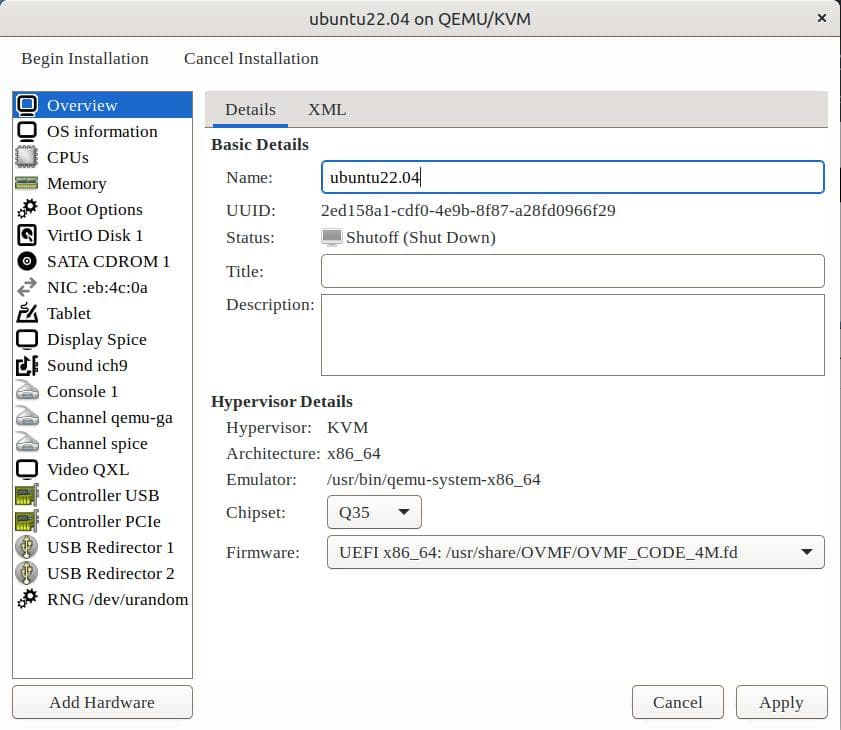Click the VirtIO Disk 1 drive icon
This screenshot has height=730, width=841.
[x=27, y=235]
